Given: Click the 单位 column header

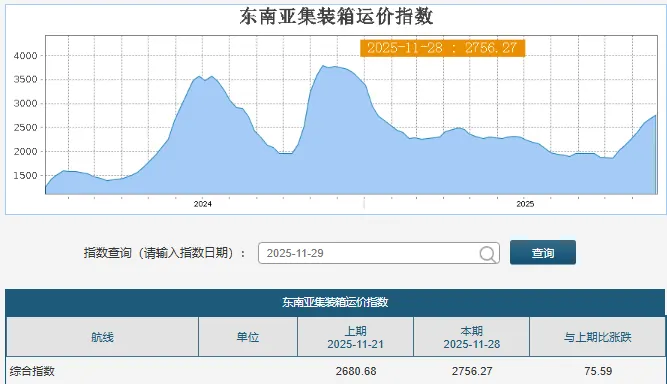Looking at the screenshot, I should (248, 337).
